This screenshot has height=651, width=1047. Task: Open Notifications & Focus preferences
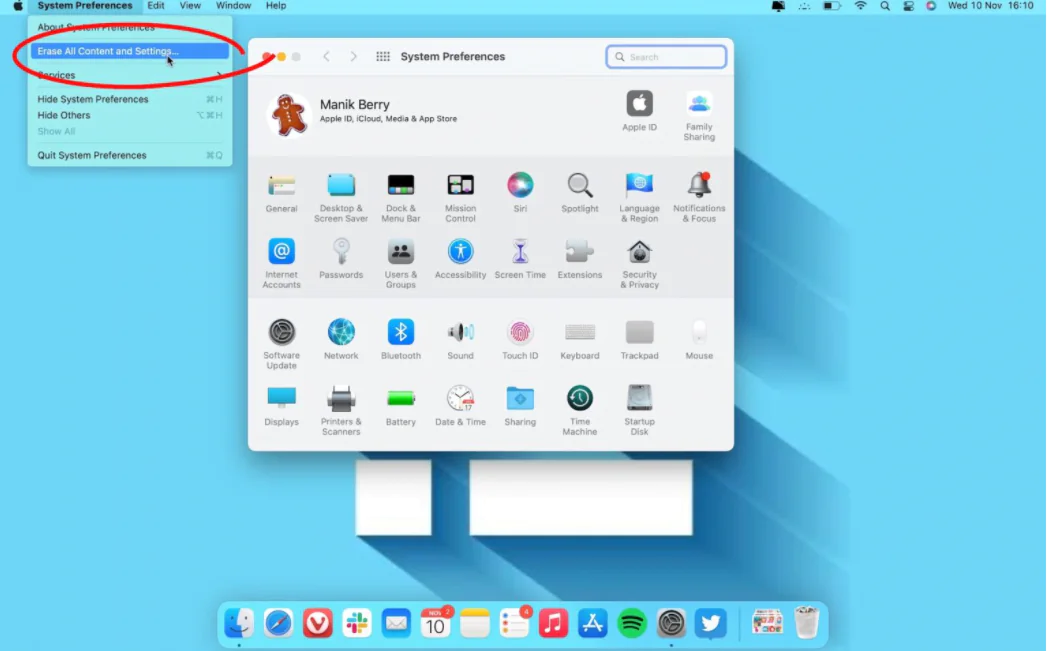pyautogui.click(x=699, y=187)
